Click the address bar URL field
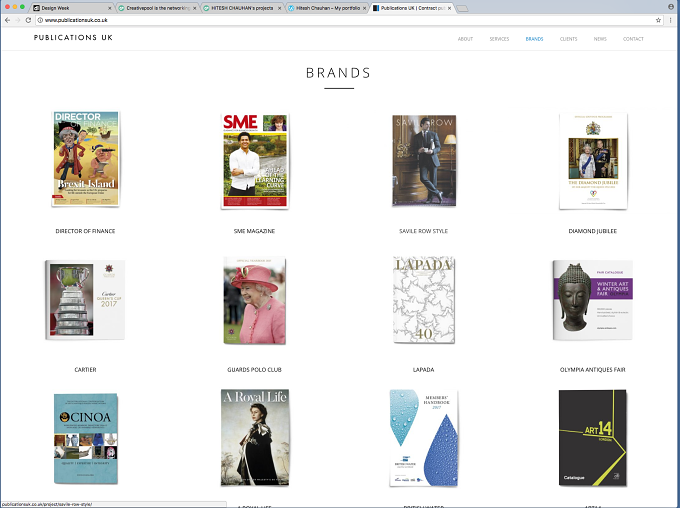Image resolution: width=680 pixels, height=508 pixels. coord(347,20)
